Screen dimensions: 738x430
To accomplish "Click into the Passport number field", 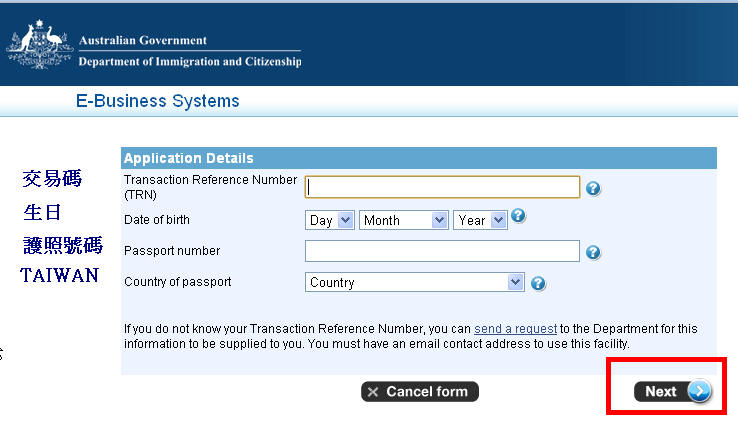I will [442, 251].
